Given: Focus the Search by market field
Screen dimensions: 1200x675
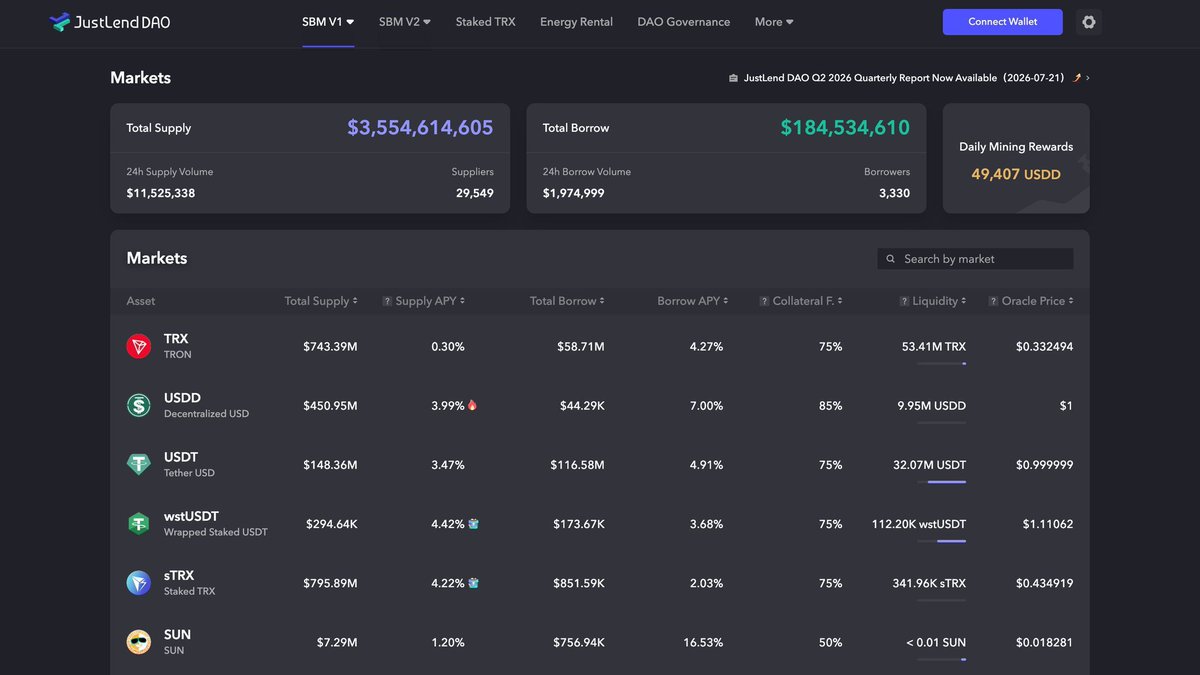Looking at the screenshot, I should 975,259.
